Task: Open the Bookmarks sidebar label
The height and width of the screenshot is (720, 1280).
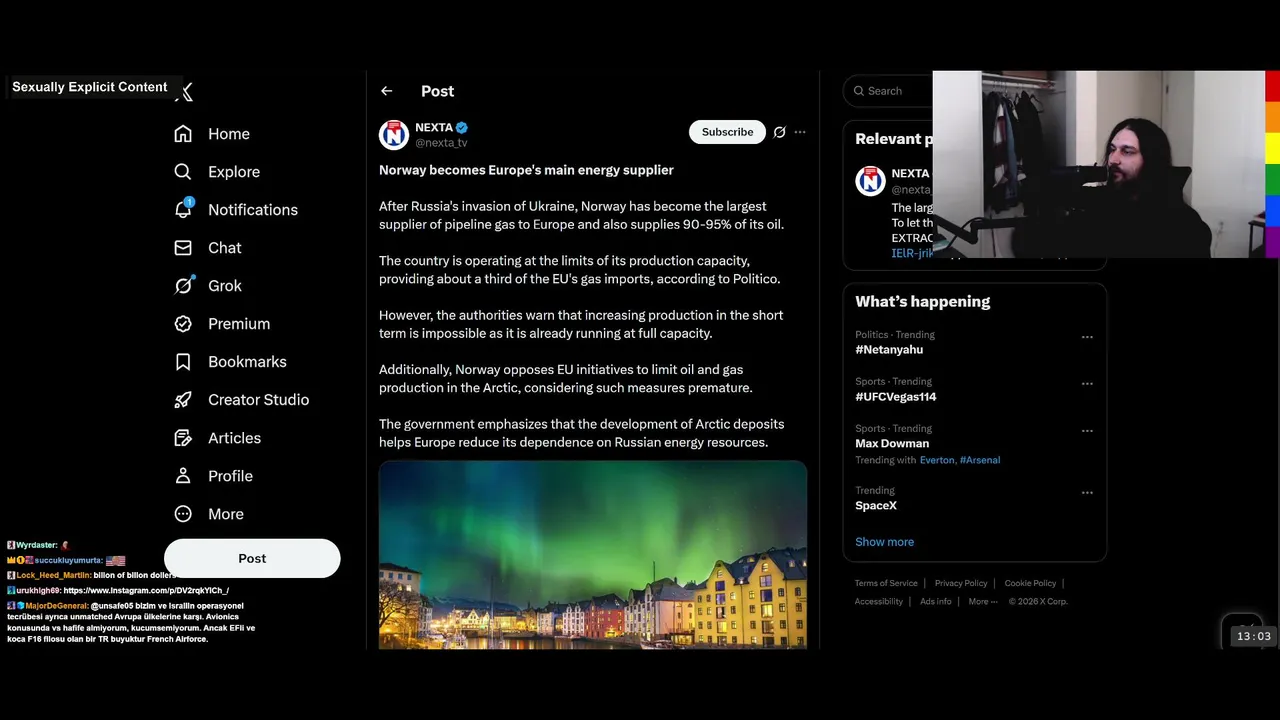Action: 247,362
